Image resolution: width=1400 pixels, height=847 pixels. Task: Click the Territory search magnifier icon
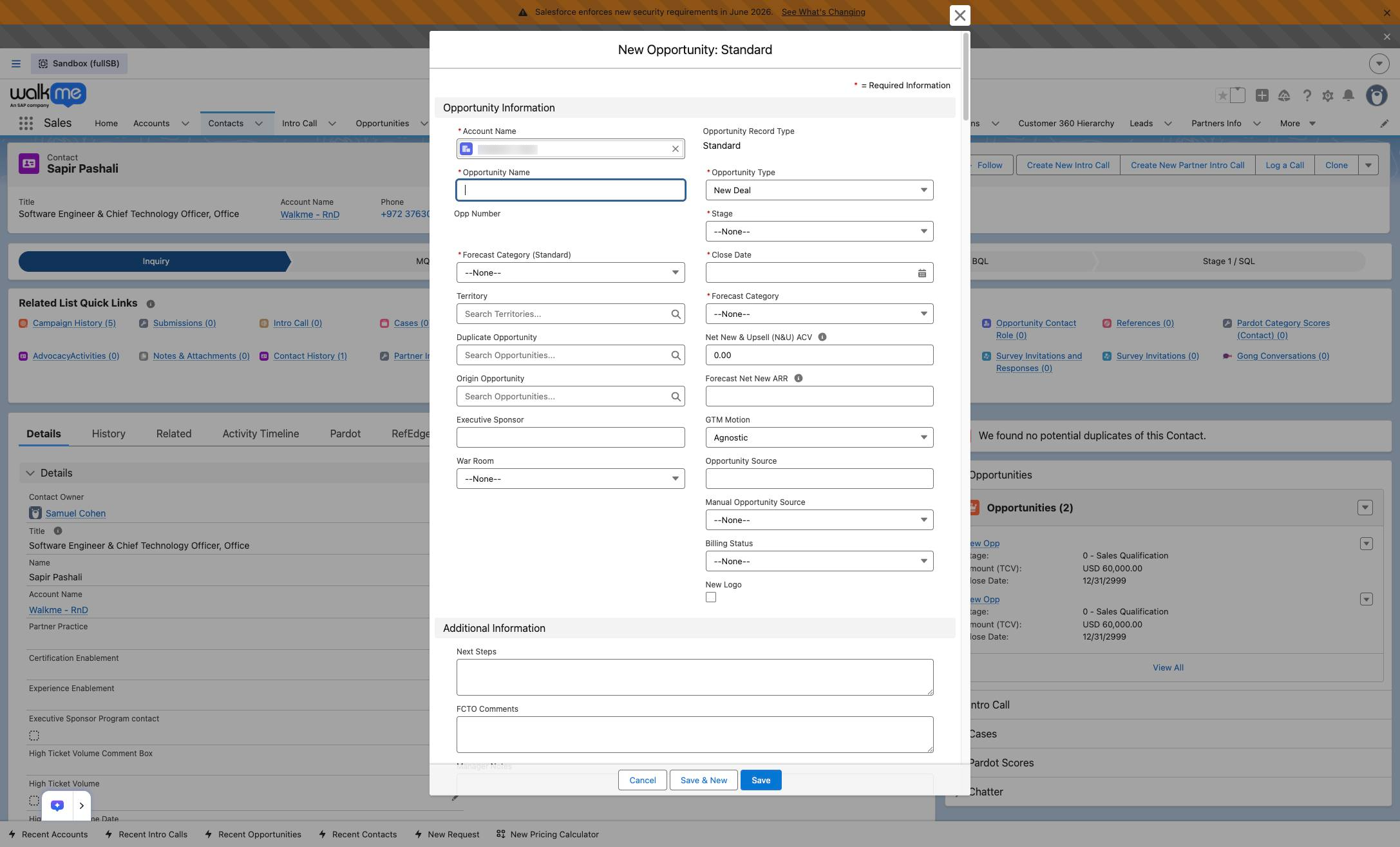click(676, 314)
